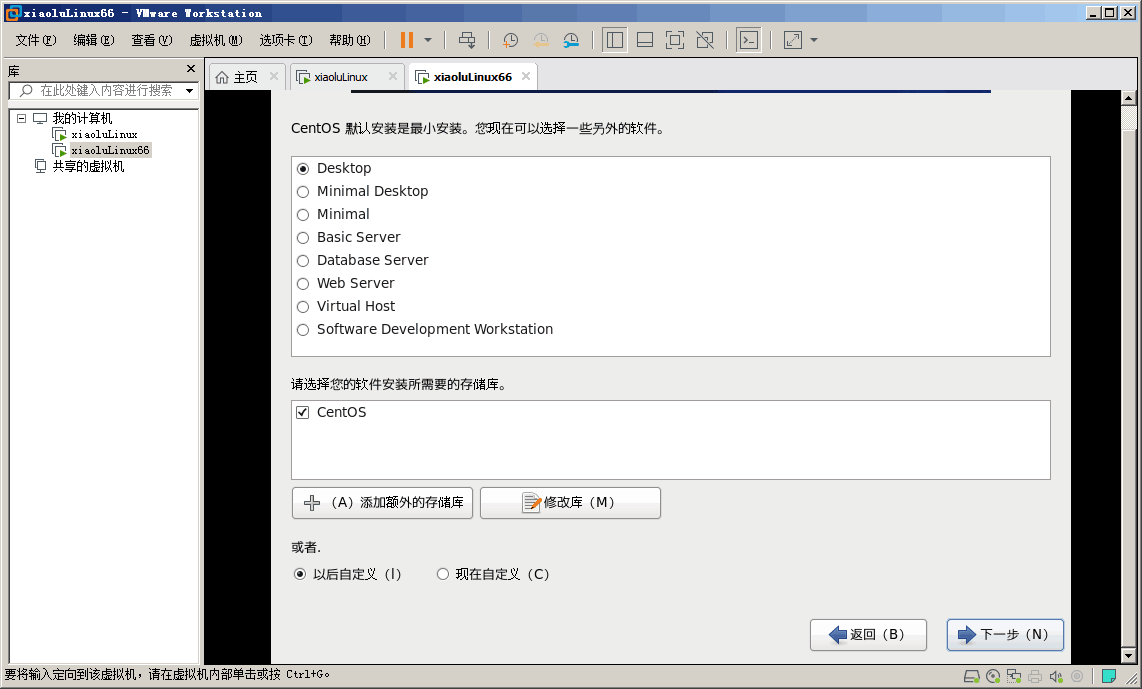Screen dimensions: 1142x689
Task: Open the 虚拟机 menu
Action: [x=216, y=40]
